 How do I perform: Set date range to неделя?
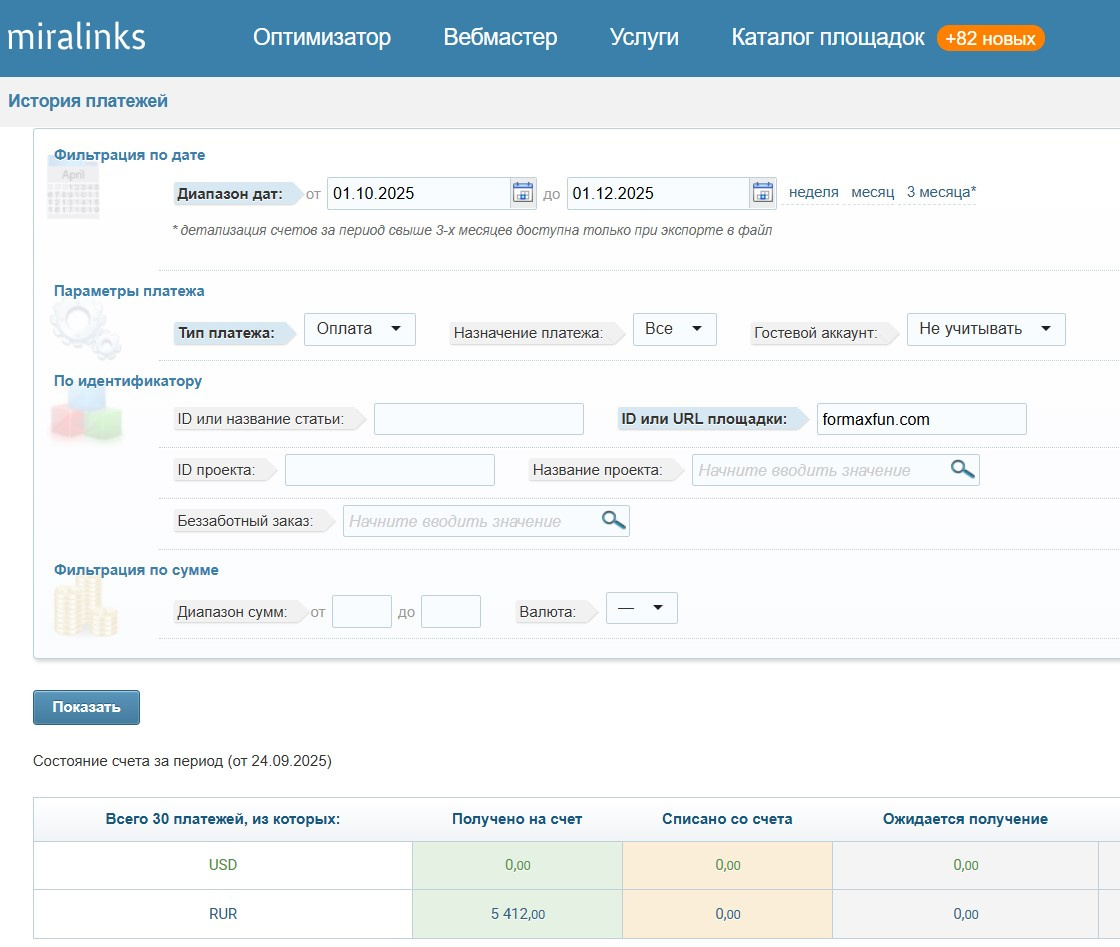point(814,192)
